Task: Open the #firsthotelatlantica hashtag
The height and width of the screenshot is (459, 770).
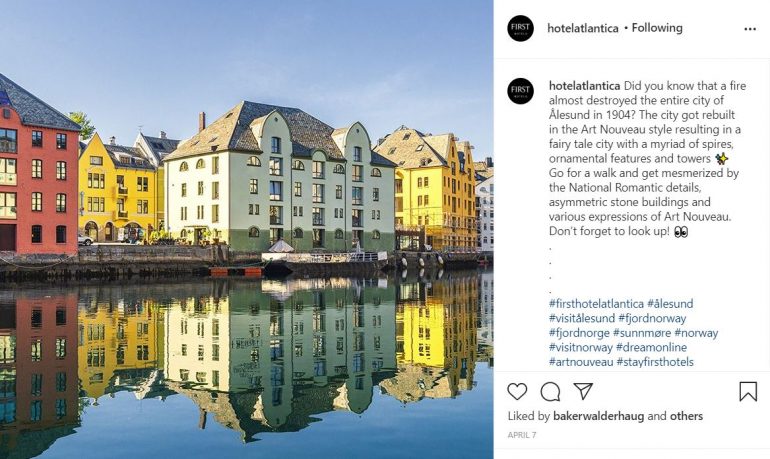Action: (595, 304)
